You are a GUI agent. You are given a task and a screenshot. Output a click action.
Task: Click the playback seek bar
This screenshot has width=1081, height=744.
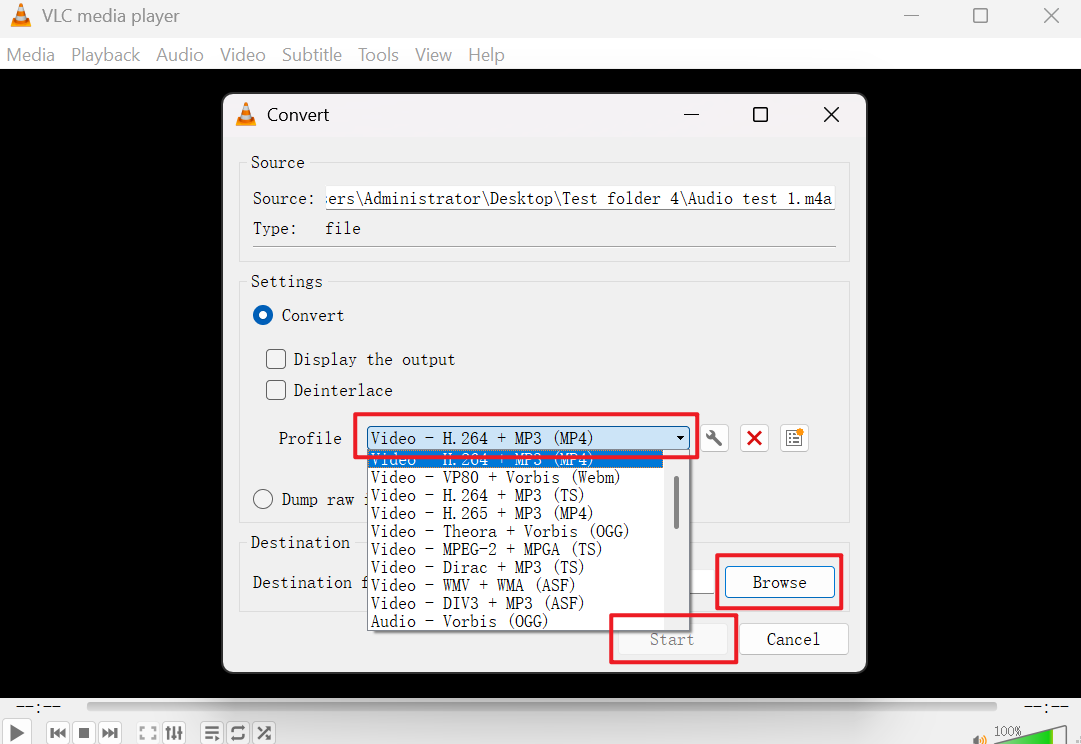542,706
